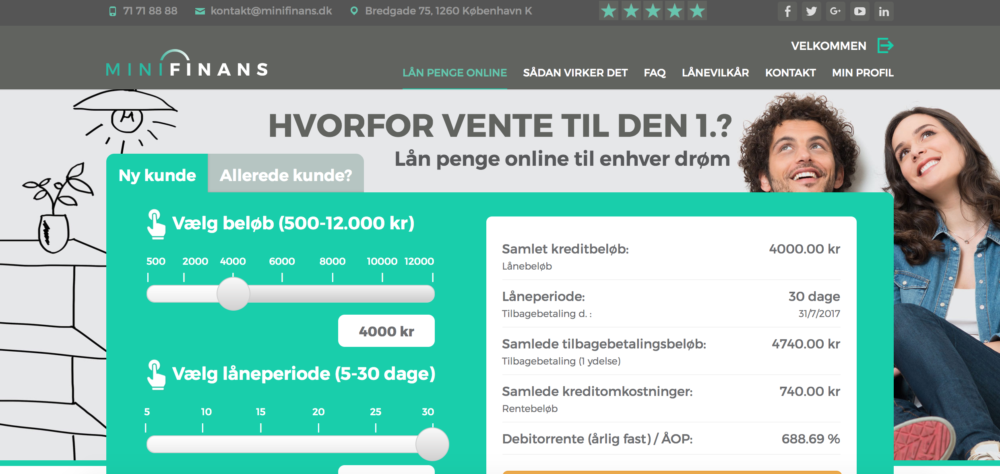1000x474 pixels.
Task: Switch to the Allerede kunde? tab
Action: 286,175
